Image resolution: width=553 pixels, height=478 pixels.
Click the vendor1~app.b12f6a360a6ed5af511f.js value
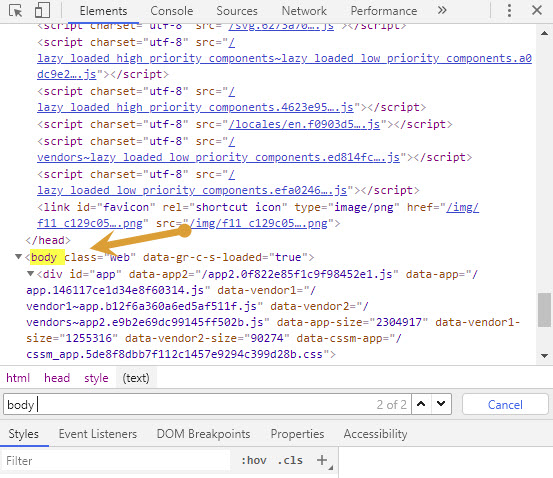pos(141,306)
